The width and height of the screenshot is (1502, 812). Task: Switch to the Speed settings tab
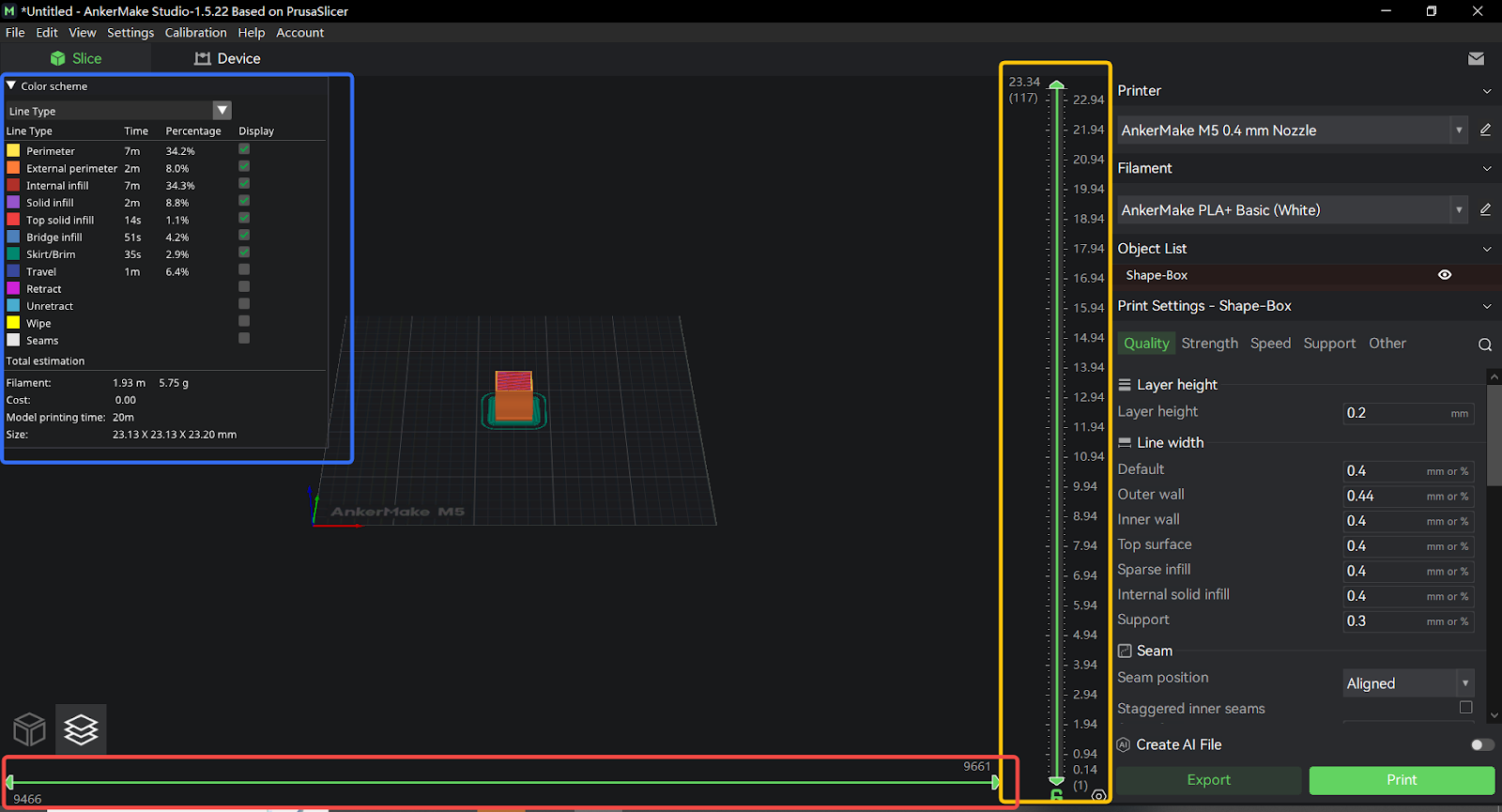1270,344
